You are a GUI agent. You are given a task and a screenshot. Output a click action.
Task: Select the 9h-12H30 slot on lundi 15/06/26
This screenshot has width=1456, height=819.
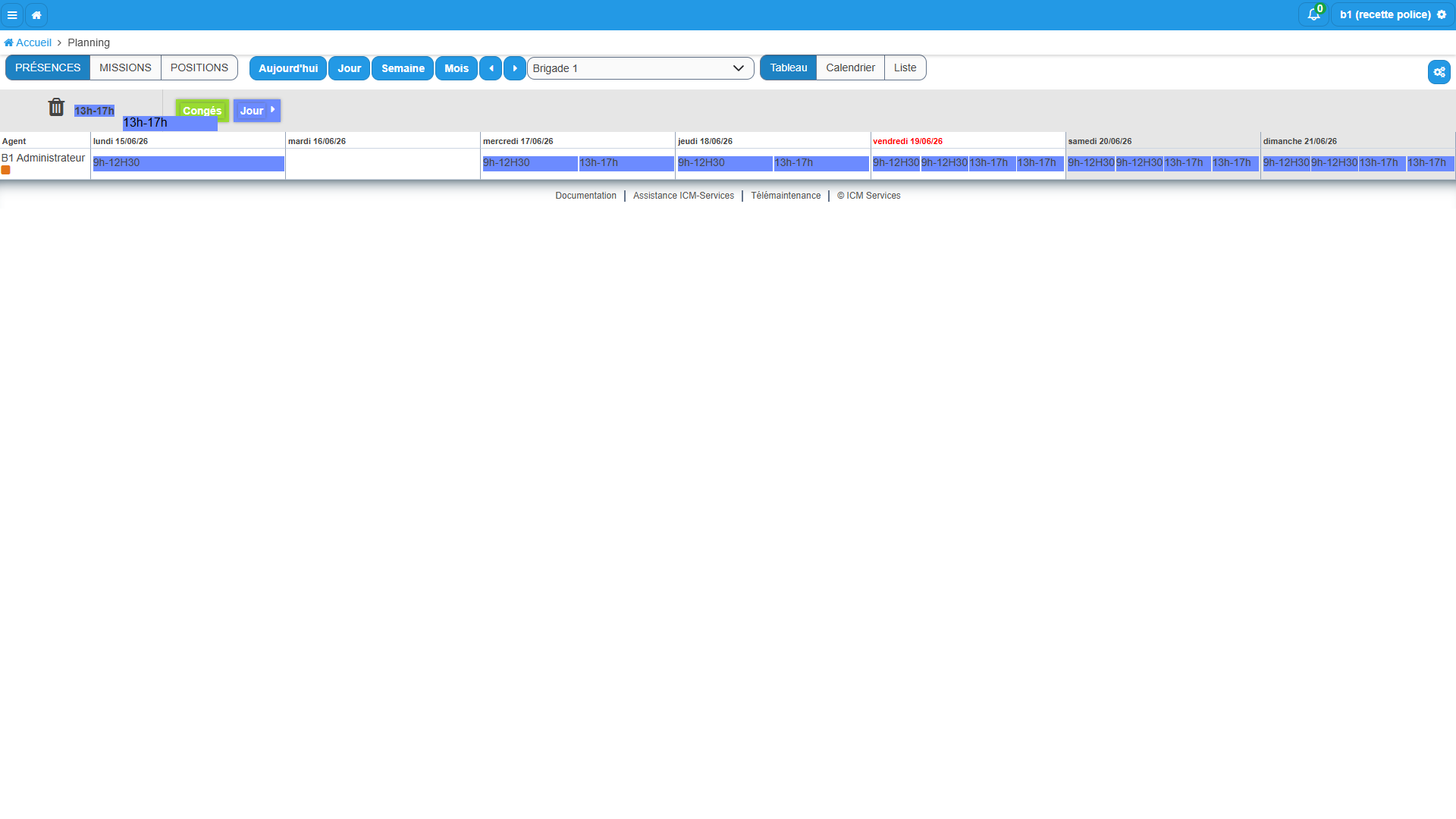coord(188,163)
